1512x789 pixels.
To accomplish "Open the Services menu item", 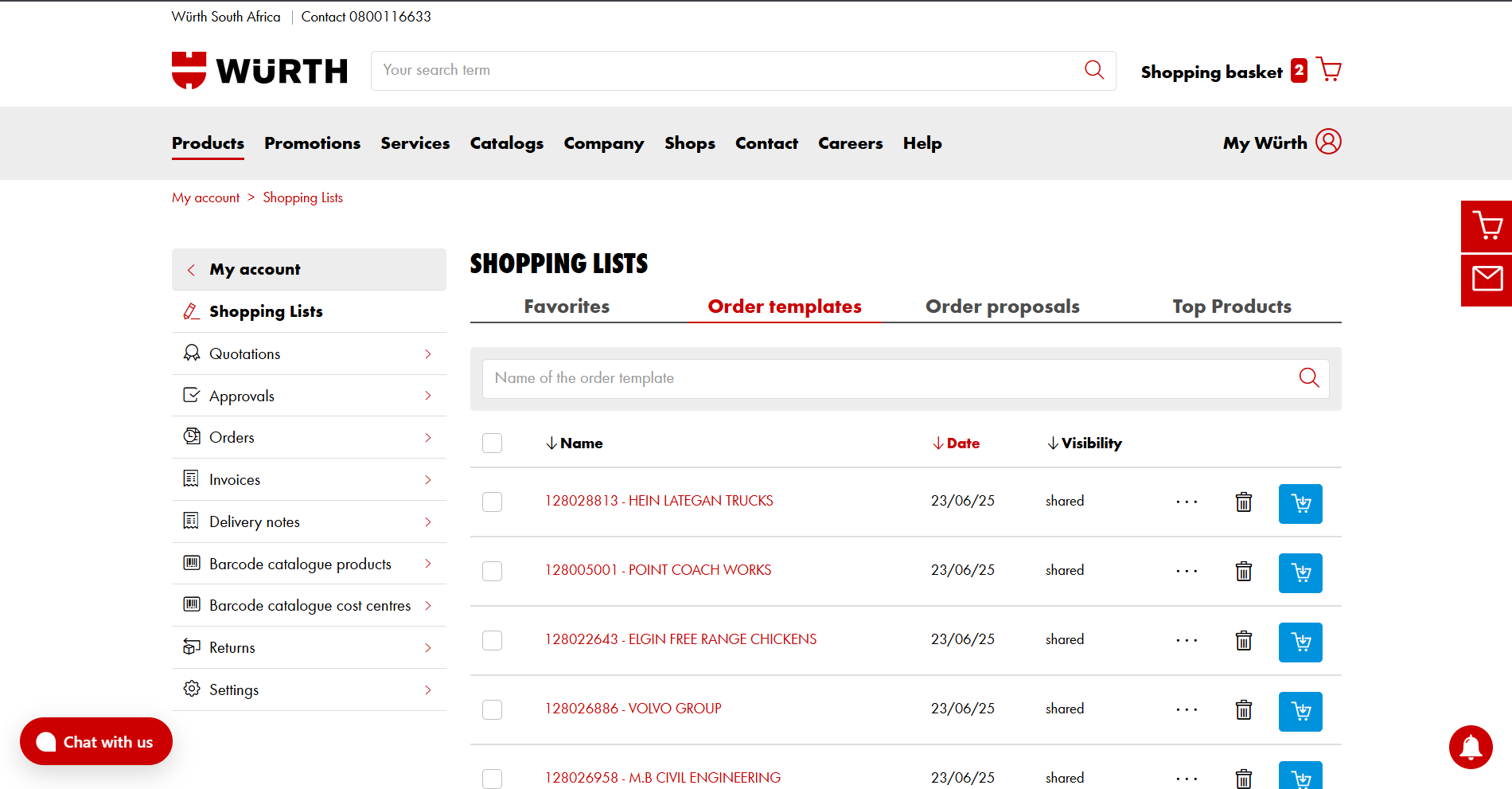I will click(415, 143).
